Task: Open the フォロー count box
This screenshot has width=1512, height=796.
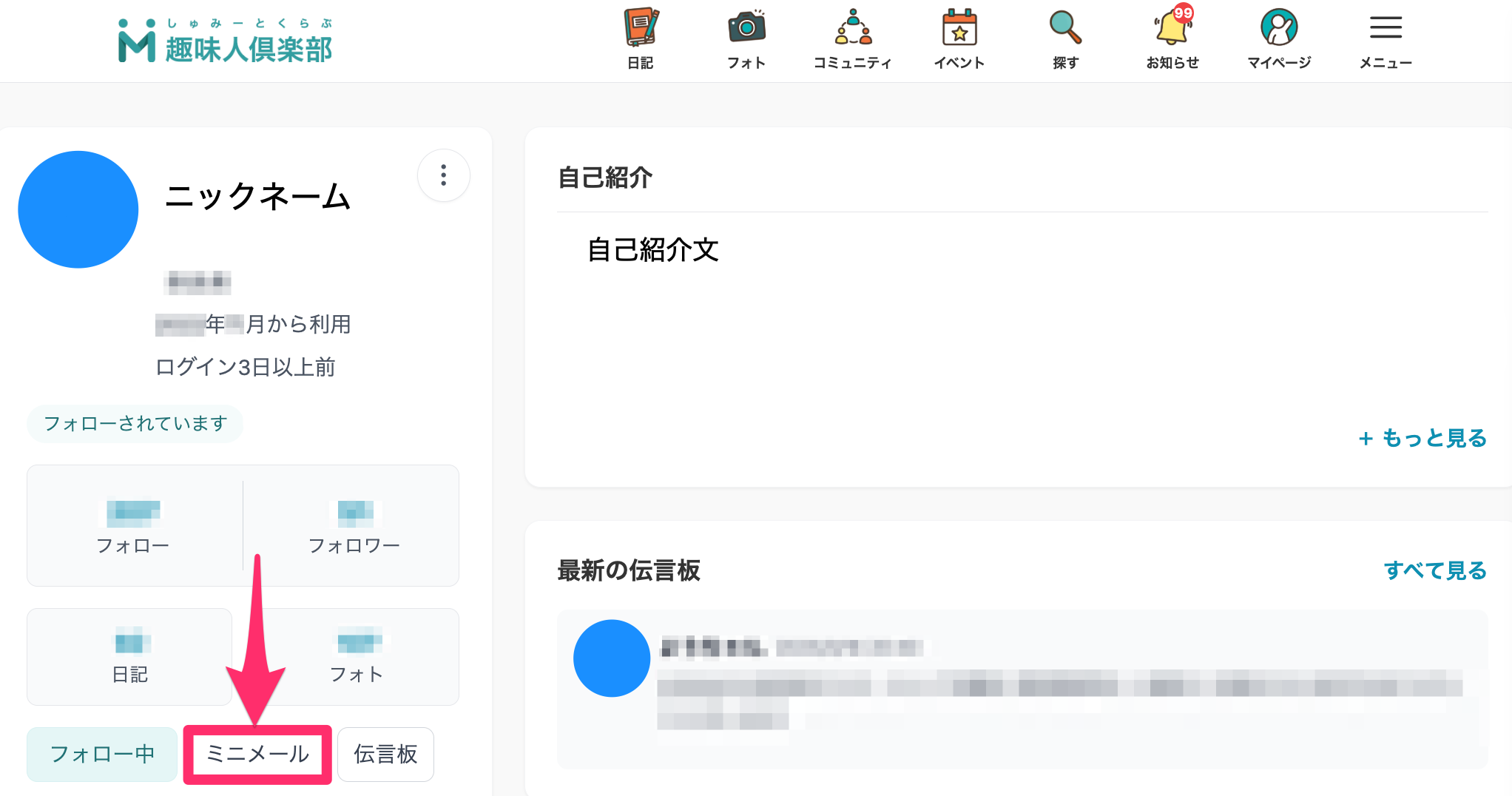Action: (135, 525)
